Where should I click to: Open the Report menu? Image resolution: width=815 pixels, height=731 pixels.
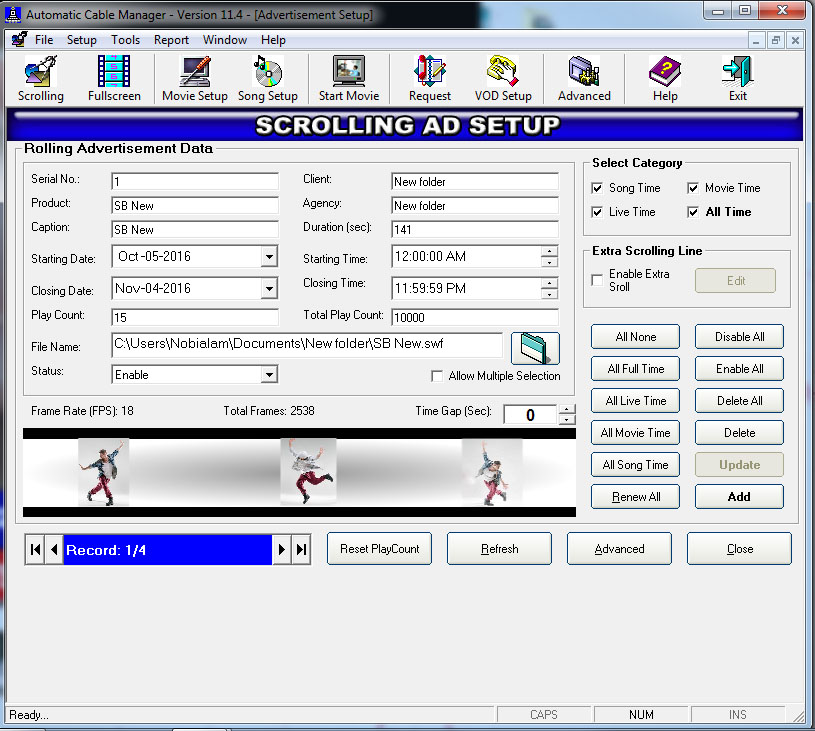click(171, 40)
